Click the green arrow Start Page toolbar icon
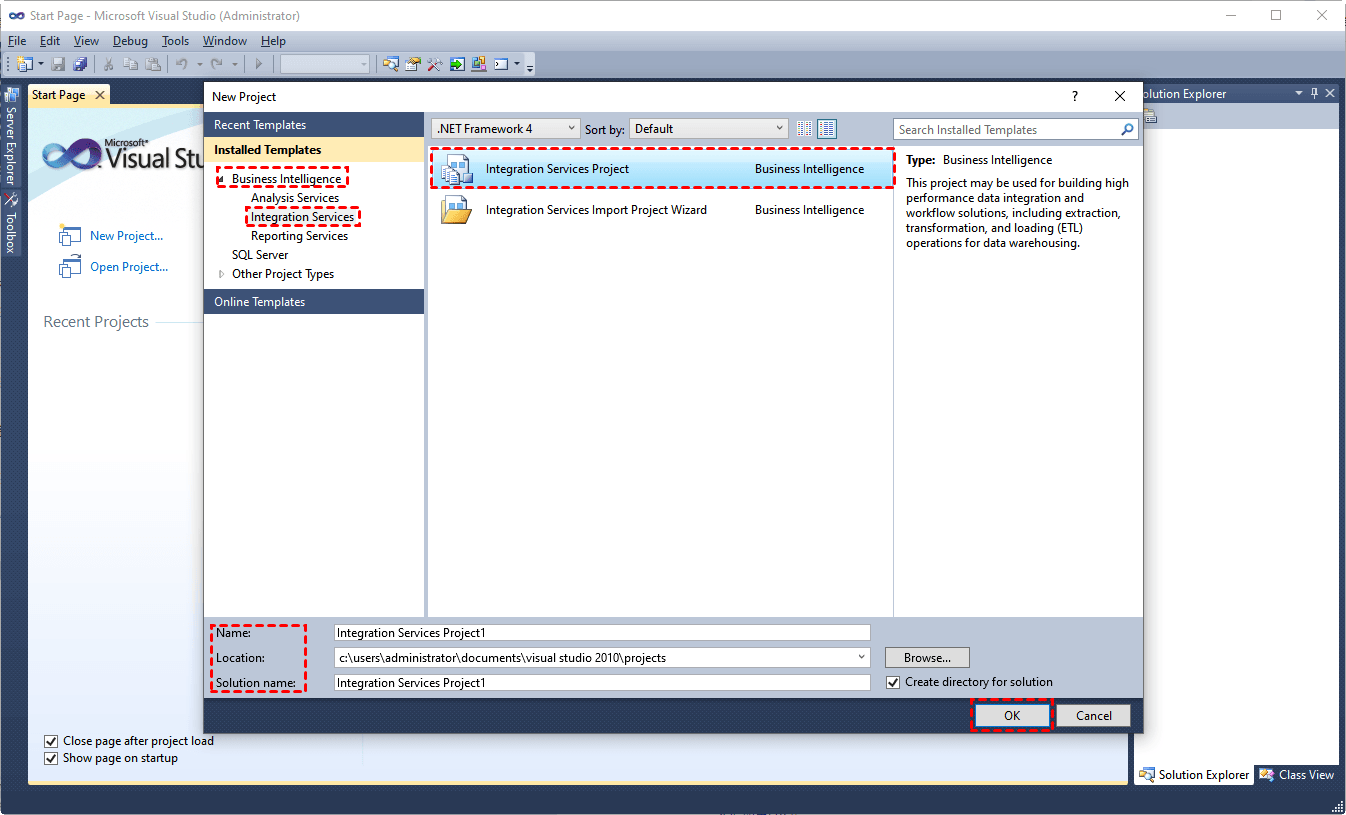Viewport: 1346px width, 815px height. pos(457,64)
